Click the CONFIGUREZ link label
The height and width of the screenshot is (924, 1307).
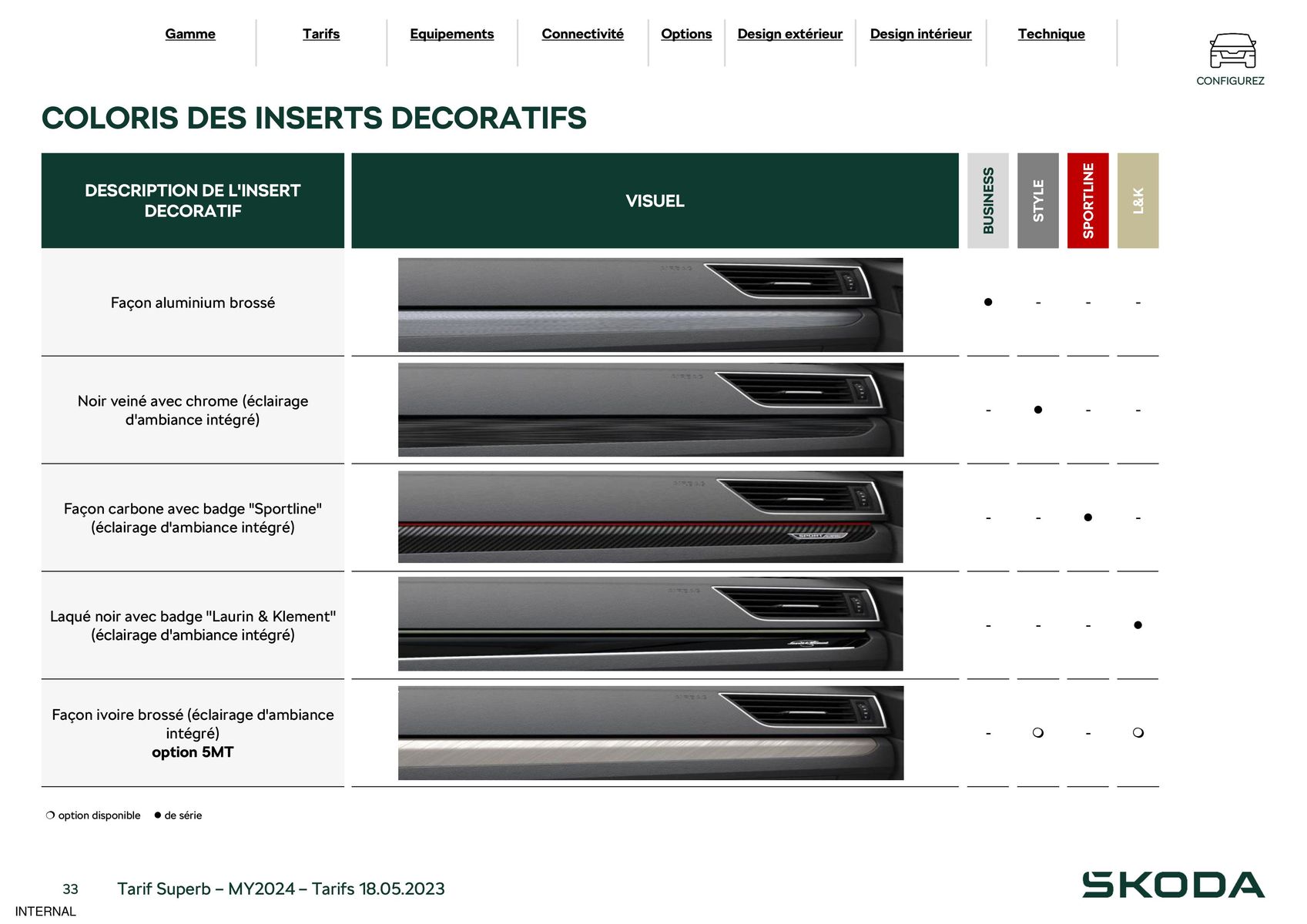(x=1230, y=81)
